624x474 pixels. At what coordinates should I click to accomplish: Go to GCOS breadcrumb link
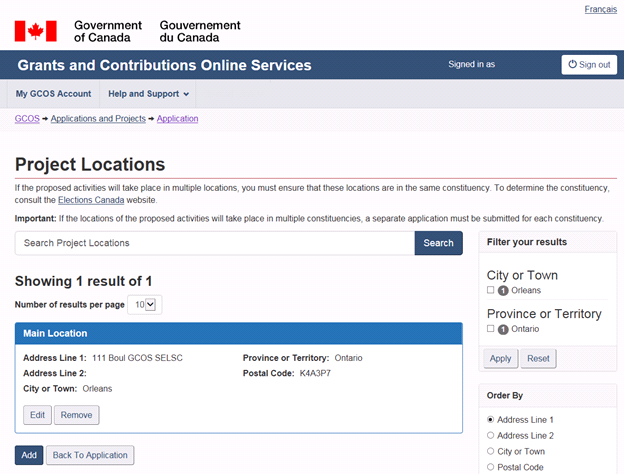pos(27,119)
